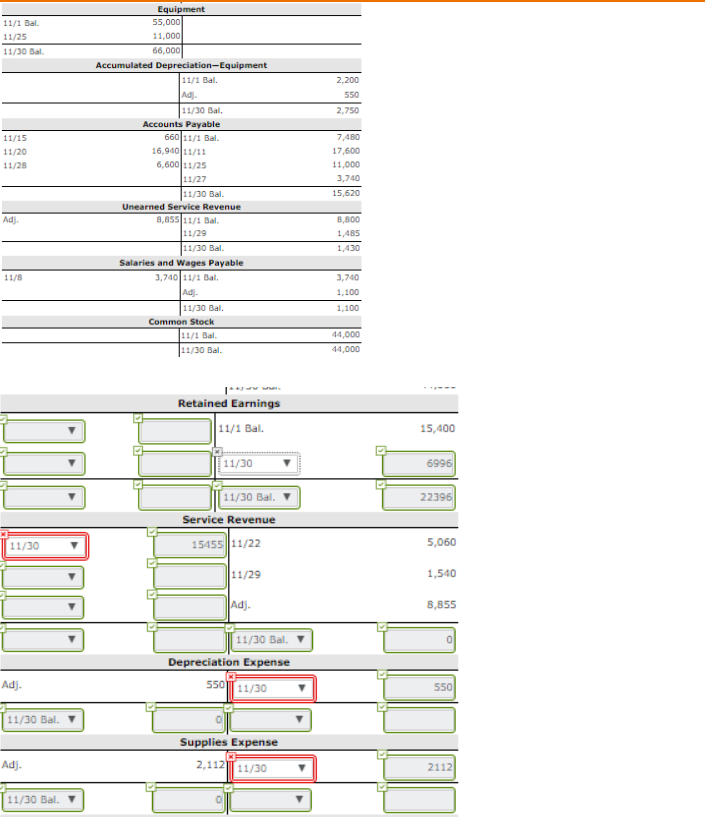Click red X badge on Service Revenue 11/30 dropdown
The height and width of the screenshot is (817, 705).
point(4,534)
